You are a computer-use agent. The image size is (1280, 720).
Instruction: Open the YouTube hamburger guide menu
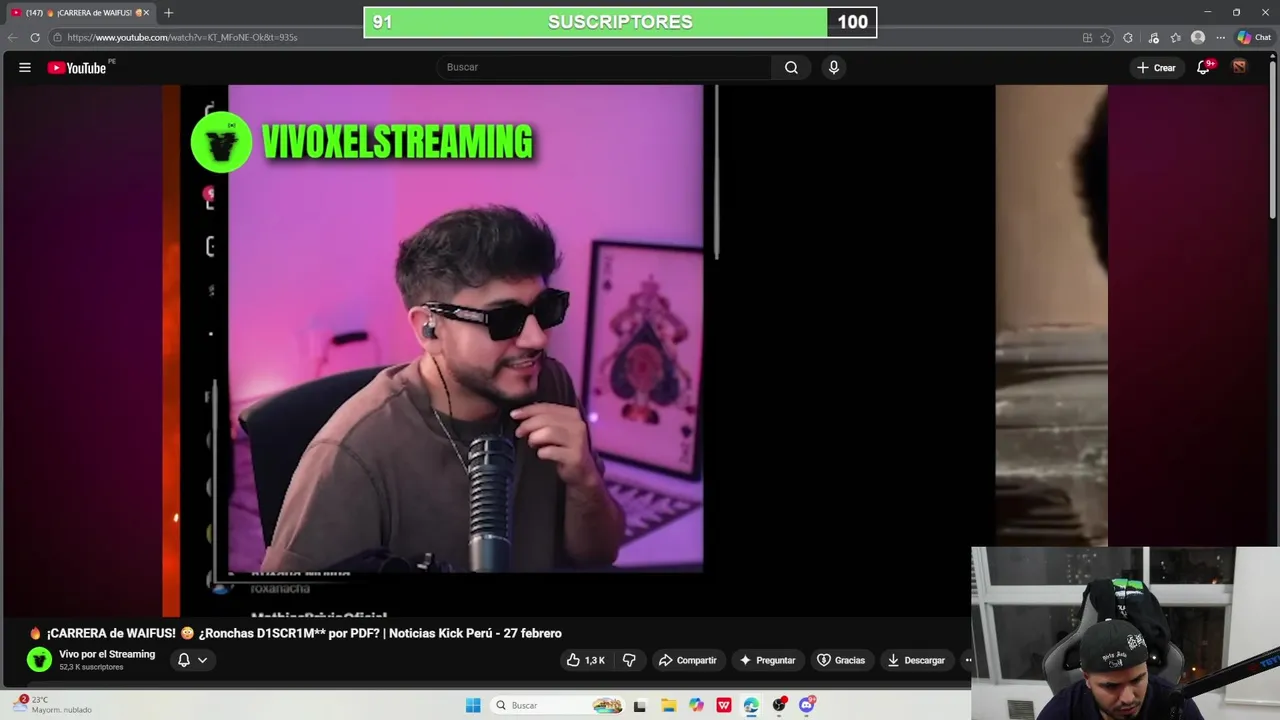[x=25, y=68]
